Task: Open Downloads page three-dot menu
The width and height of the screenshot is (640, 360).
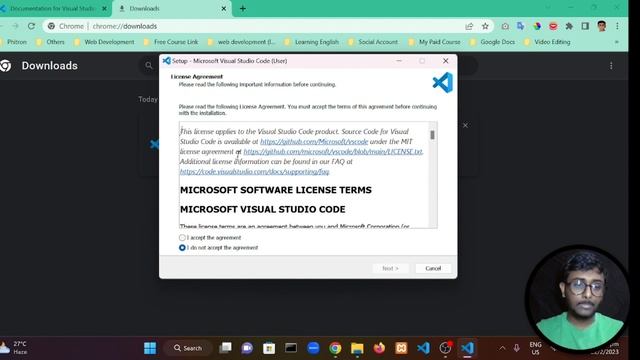Action: [x=611, y=66]
